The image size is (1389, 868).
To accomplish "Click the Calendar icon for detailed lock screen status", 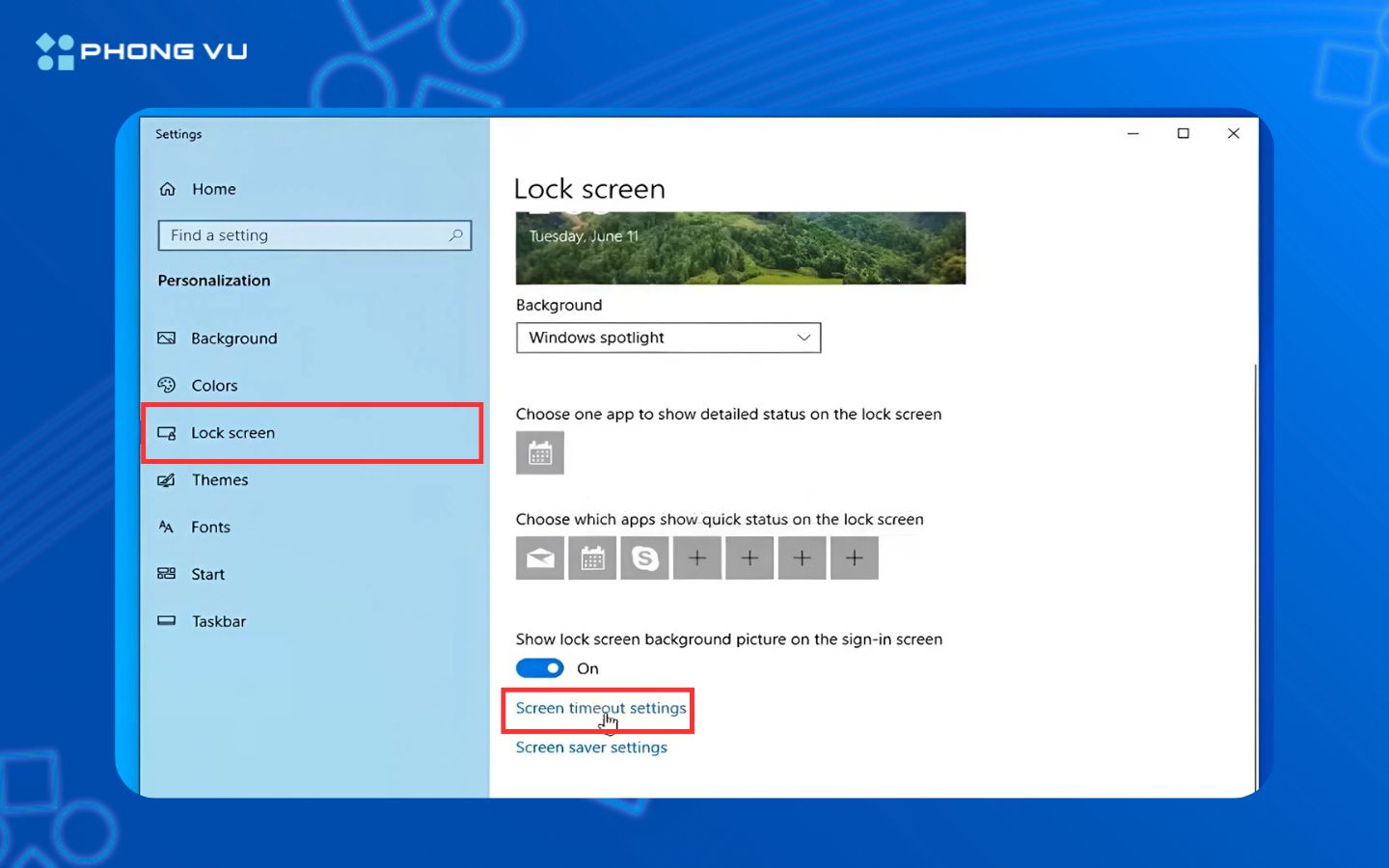I will tap(539, 452).
